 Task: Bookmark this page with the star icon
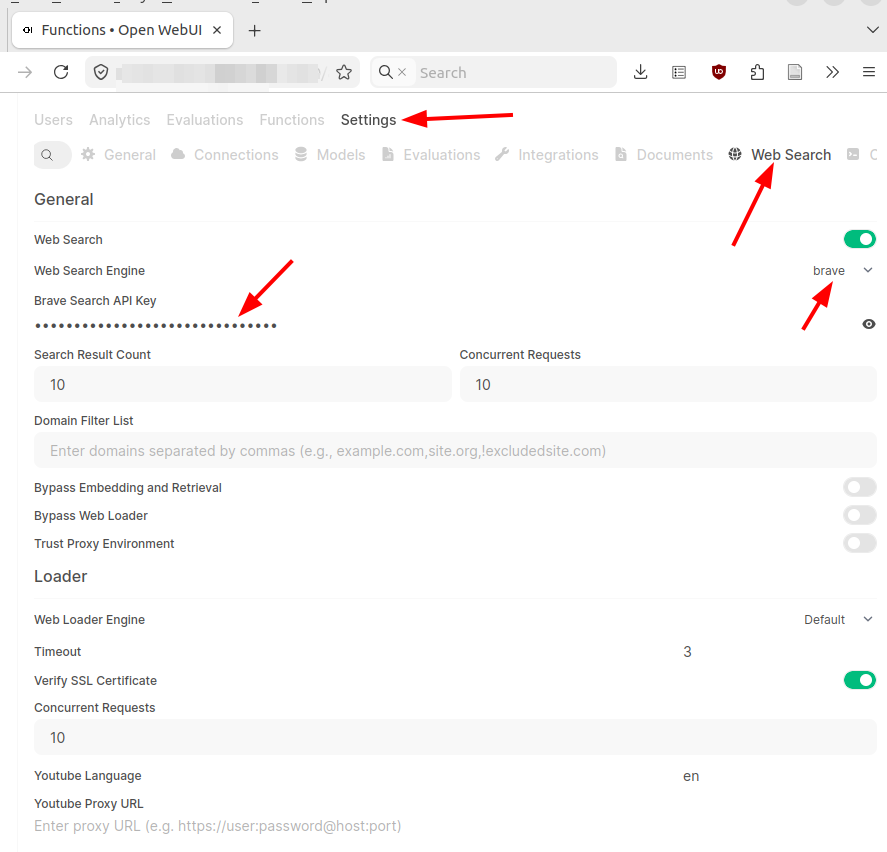coord(344,72)
